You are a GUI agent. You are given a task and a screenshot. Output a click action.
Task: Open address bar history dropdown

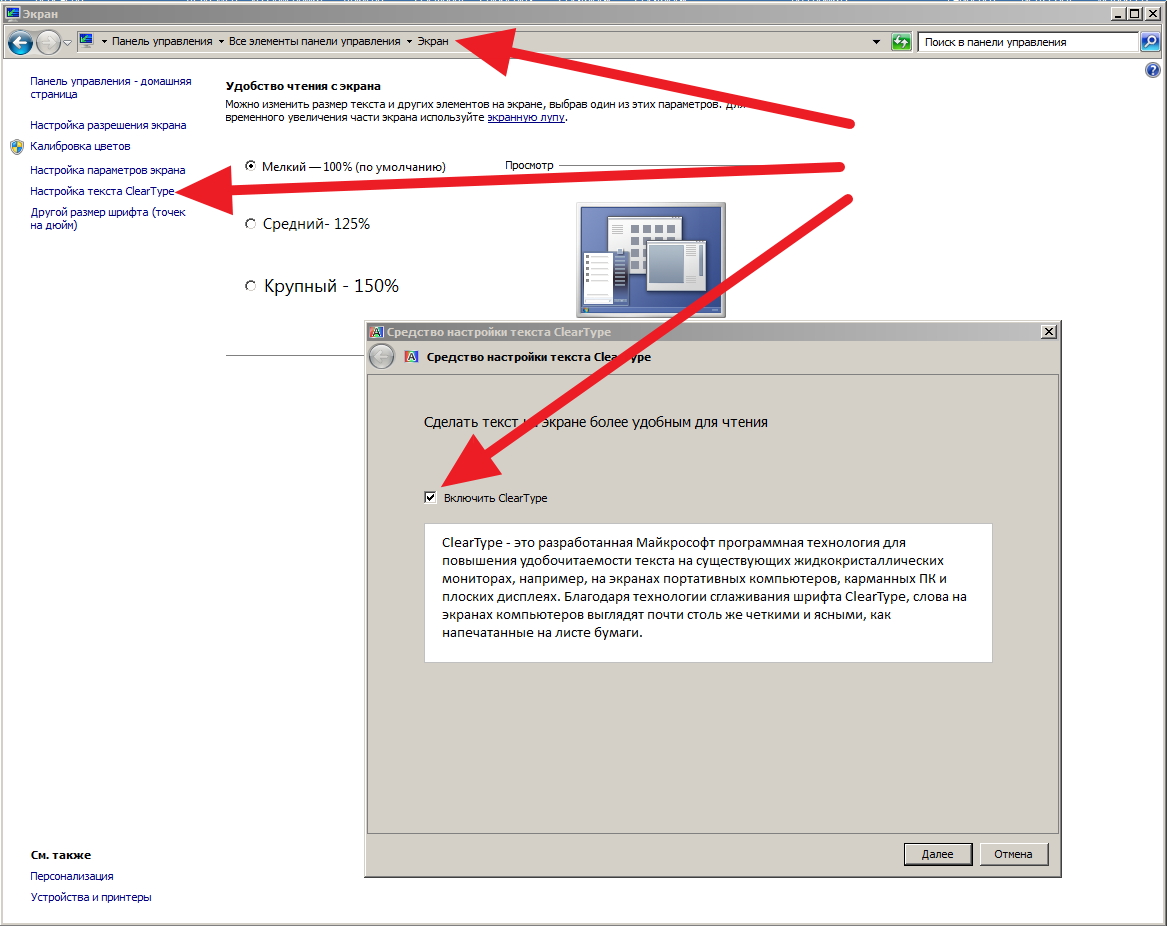pyautogui.click(x=876, y=42)
